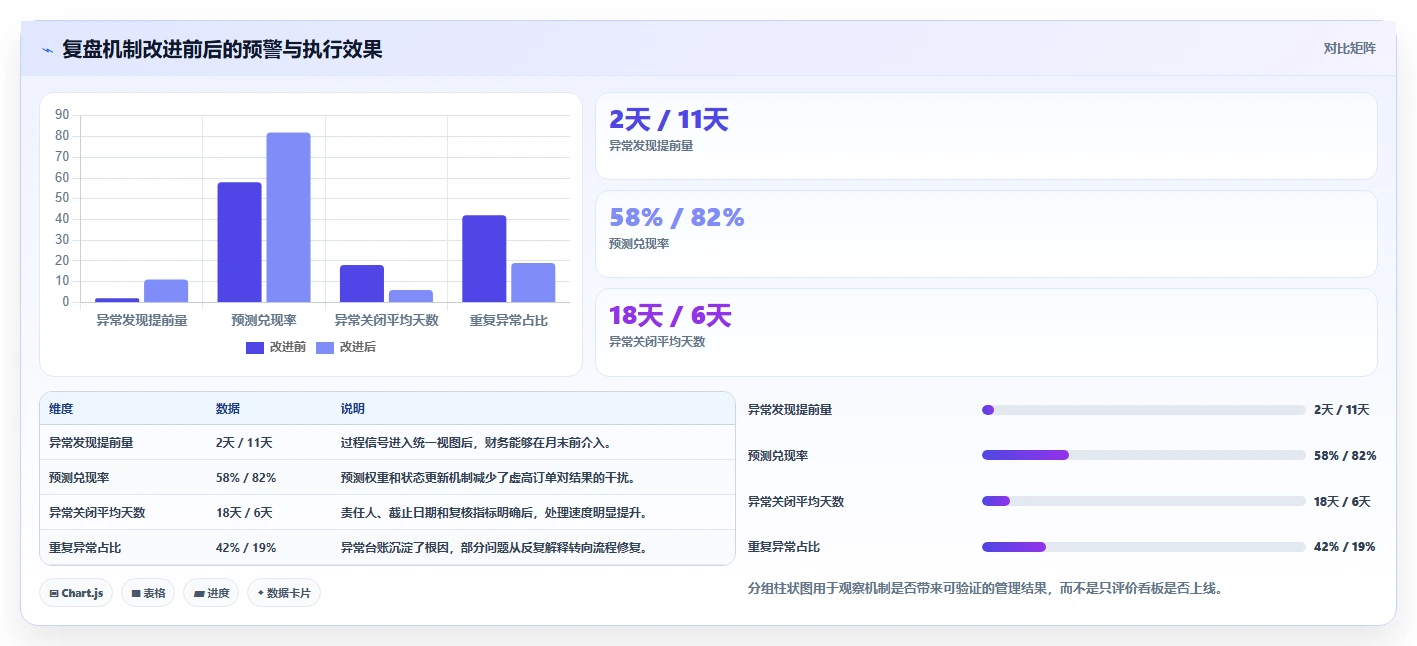Screen dimensions: 1417x646
Task: Click the 重复异常占比 chart axis label
Action: [509, 320]
